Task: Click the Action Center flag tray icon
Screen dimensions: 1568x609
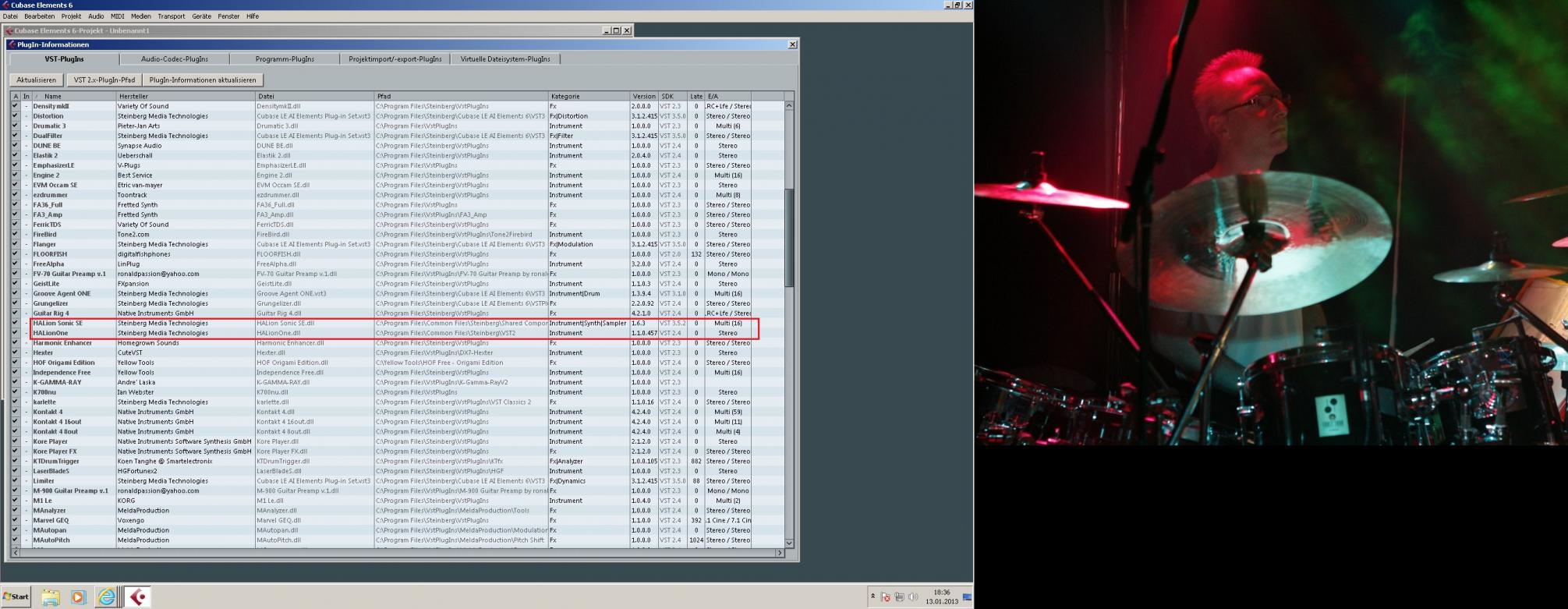Action: [x=885, y=597]
